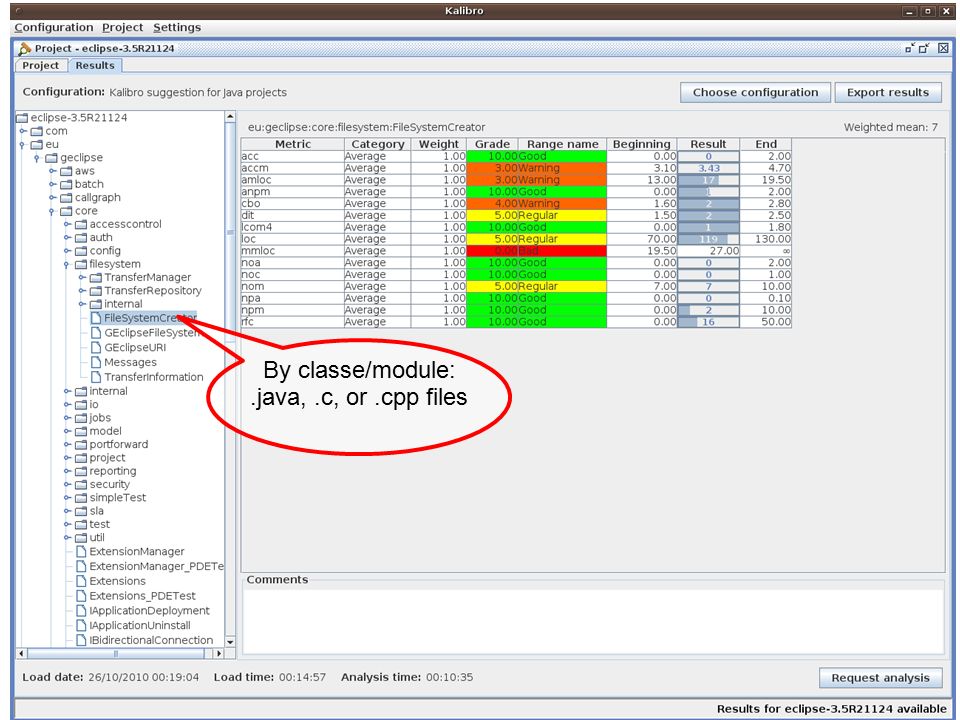Expand the aws package node
The image size is (960, 720).
click(52, 171)
